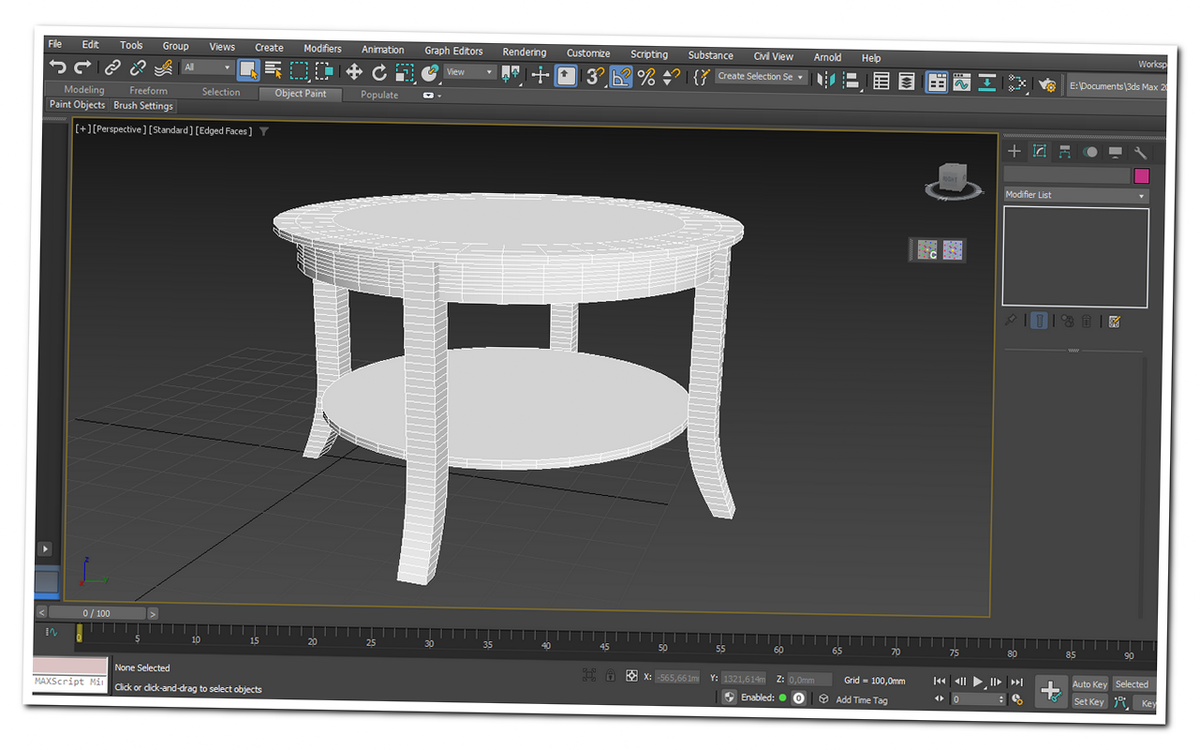Viewport: 1200px width, 750px height.
Task: Open the Select by Name list
Action: pos(273,70)
